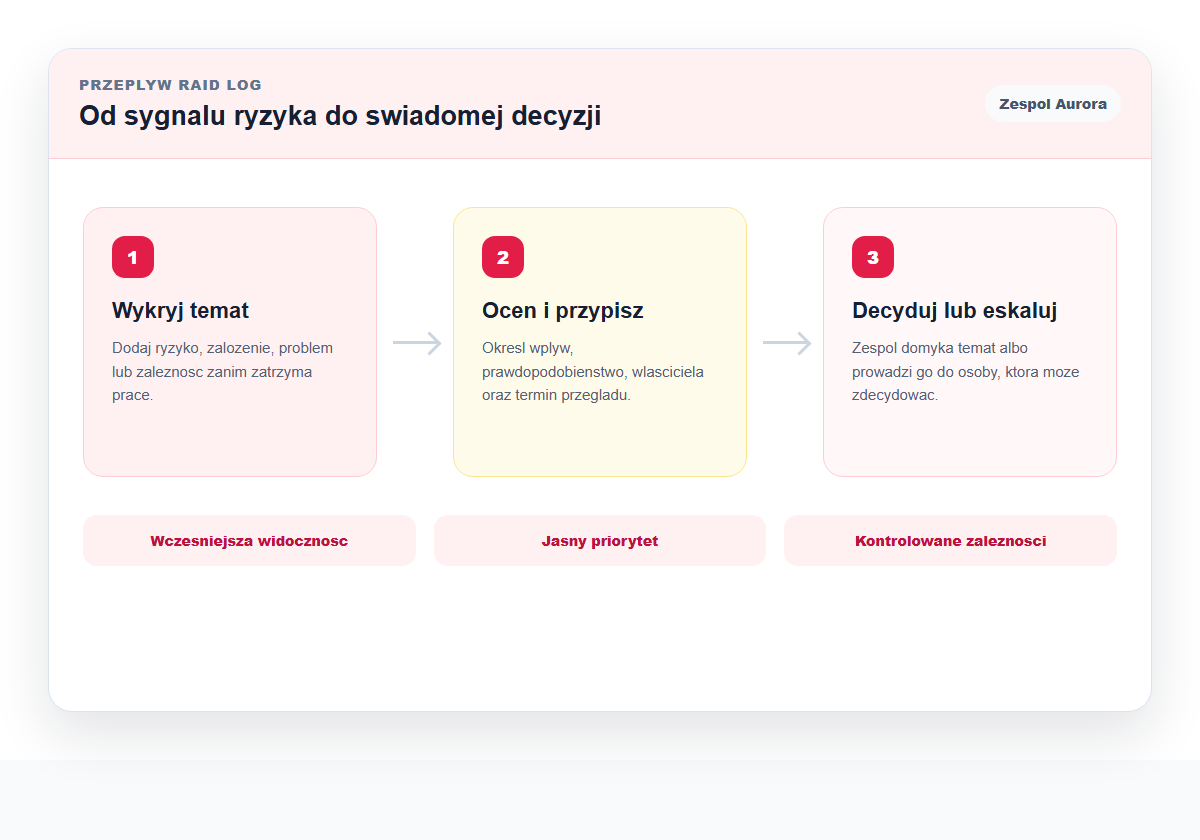Image resolution: width=1200 pixels, height=840 pixels.
Task: Click the Wczesniejsza widocznosc pill
Action: click(249, 541)
